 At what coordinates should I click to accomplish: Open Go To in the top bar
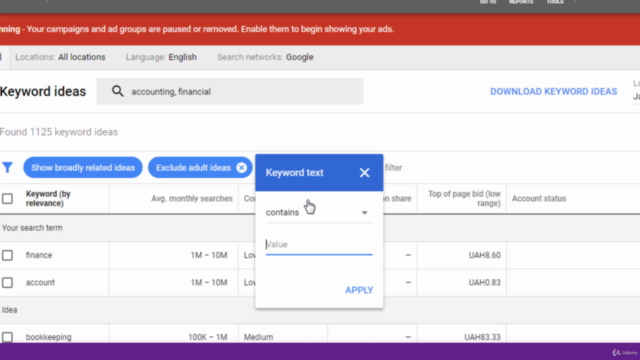pyautogui.click(x=488, y=2)
